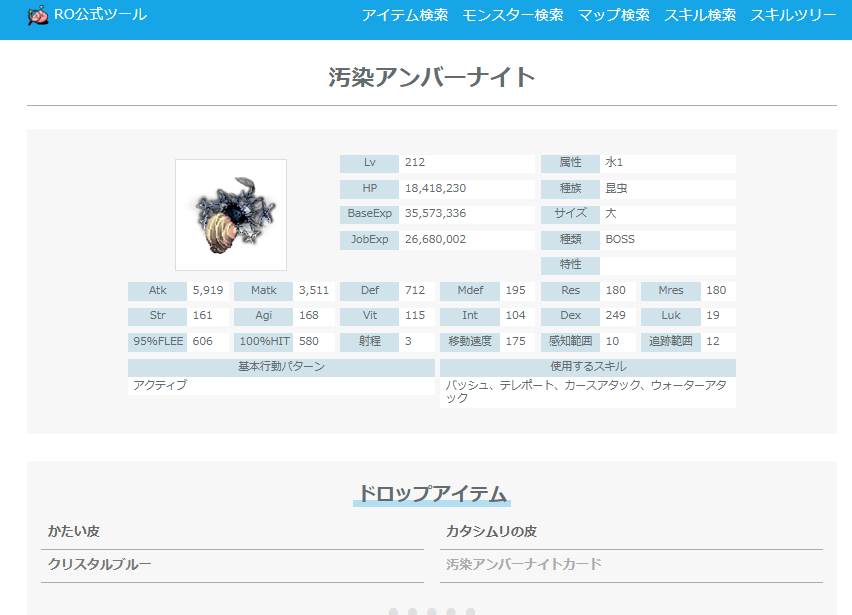Open the RO公式ツール home link
The height and width of the screenshot is (615, 852).
click(100, 15)
